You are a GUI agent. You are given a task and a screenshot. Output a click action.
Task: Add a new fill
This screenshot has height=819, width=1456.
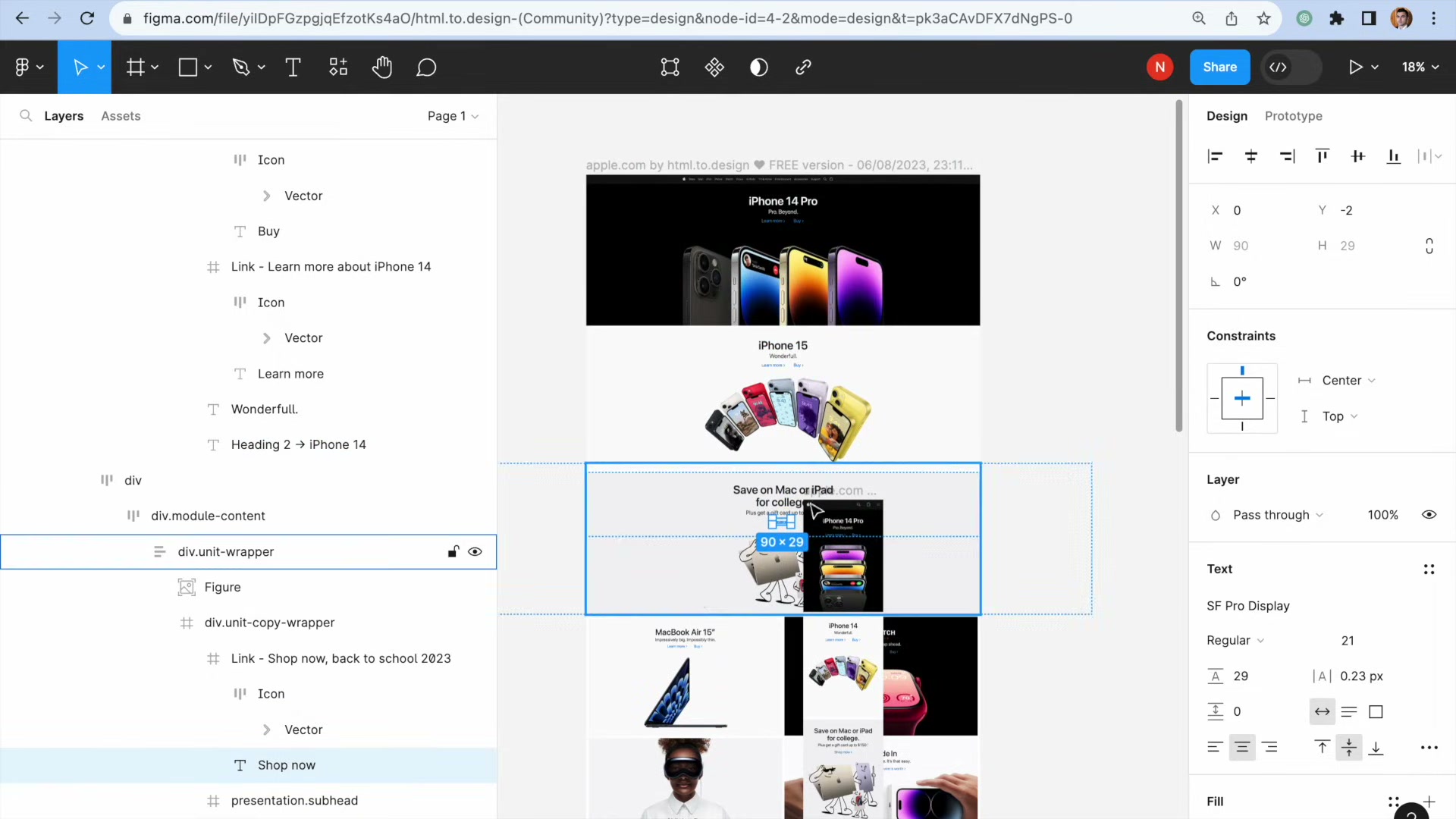[1429, 802]
